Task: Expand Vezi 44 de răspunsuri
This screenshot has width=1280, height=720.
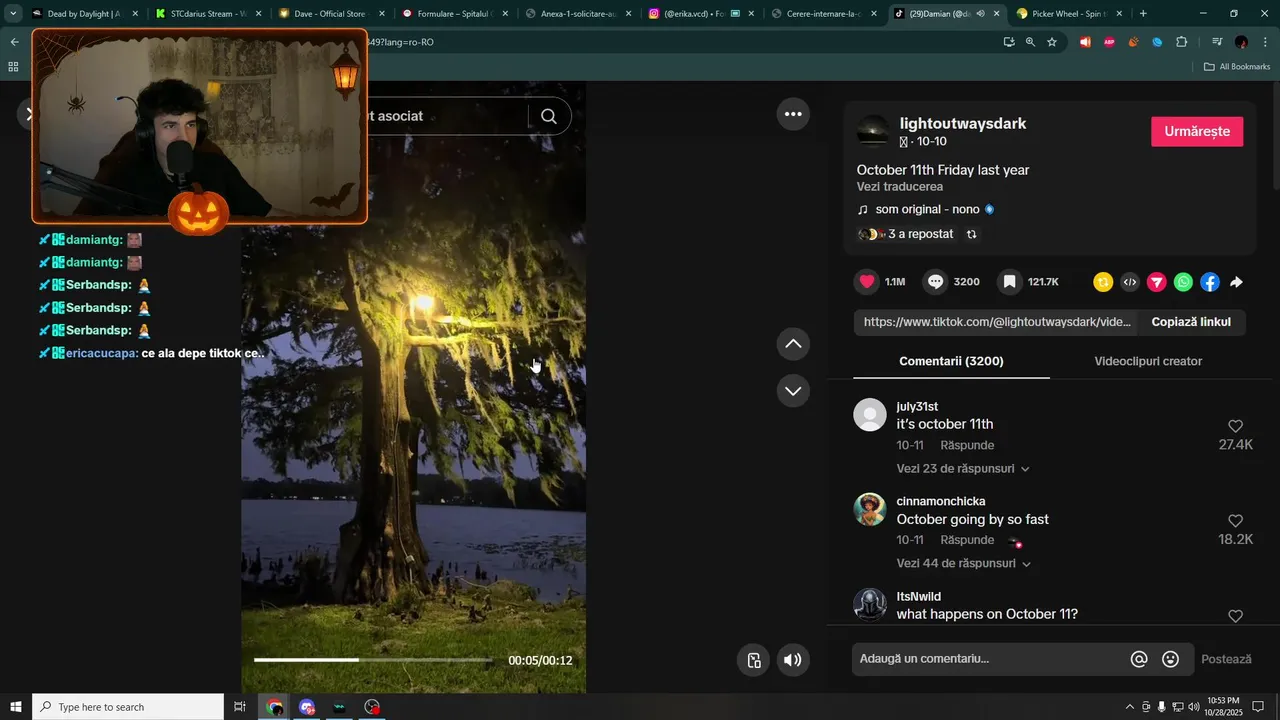Action: (963, 564)
